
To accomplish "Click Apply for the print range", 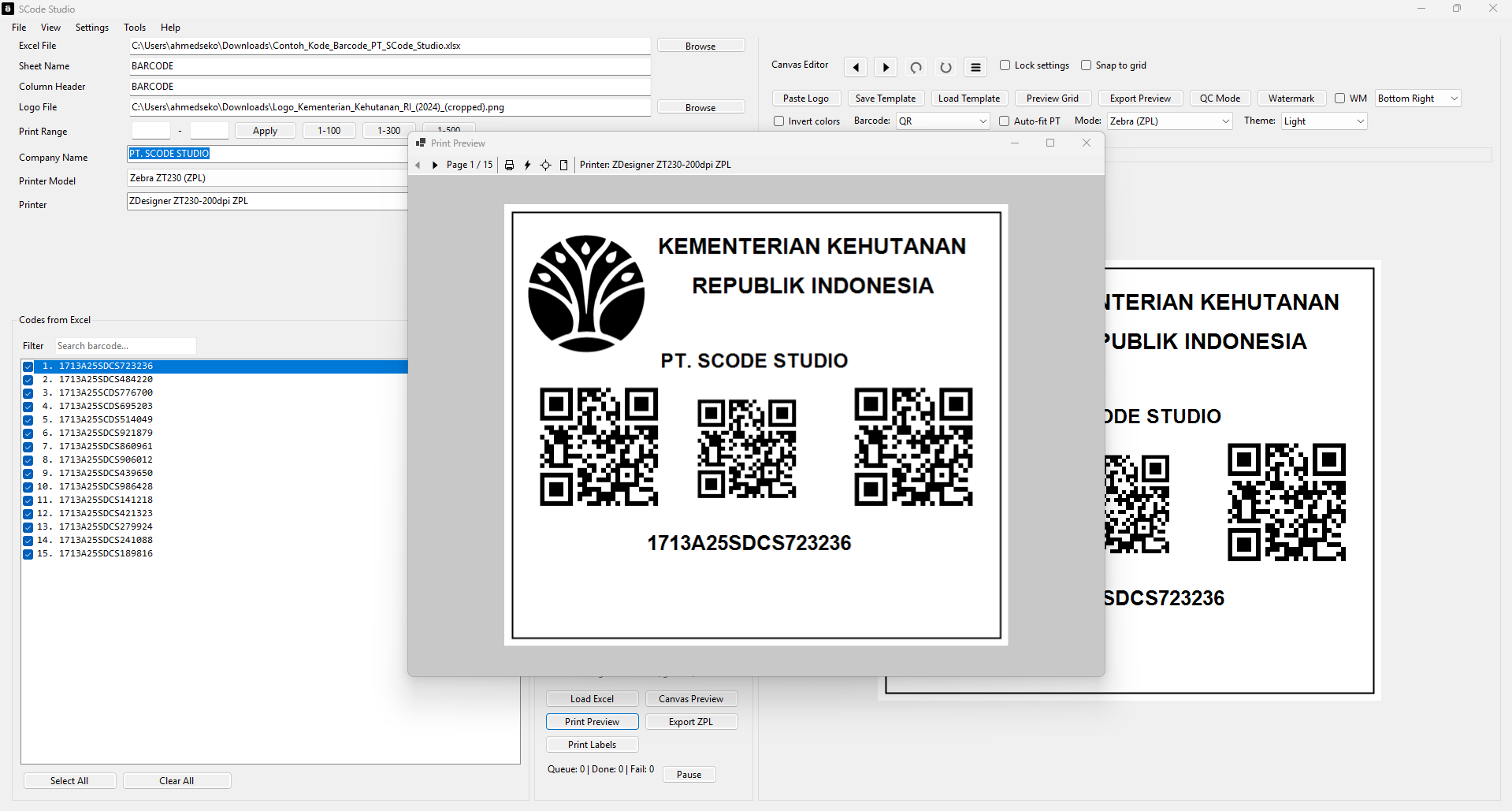I will click(265, 131).
